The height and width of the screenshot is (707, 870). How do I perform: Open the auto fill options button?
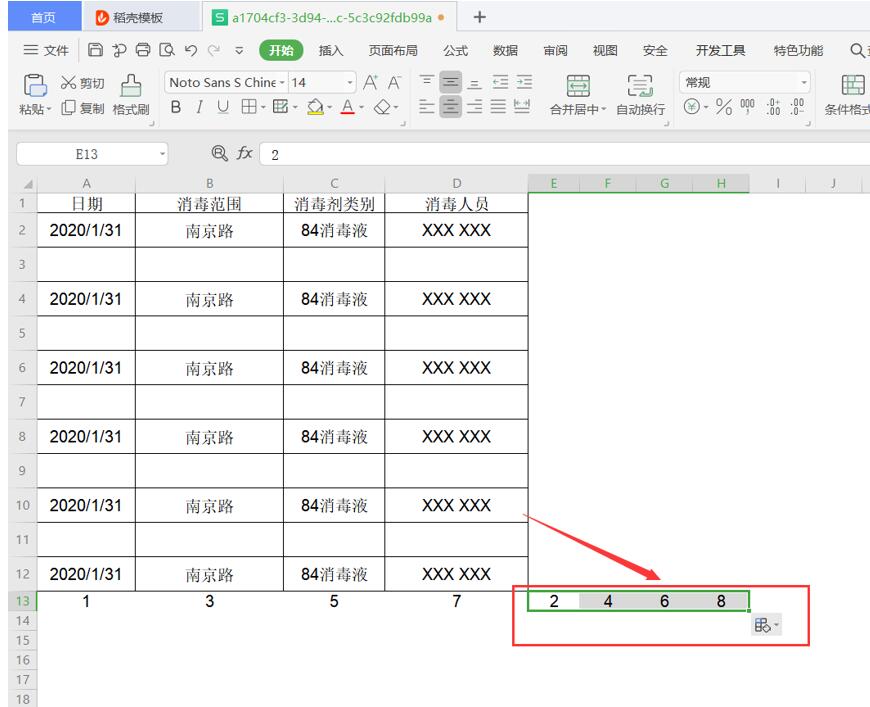(767, 625)
